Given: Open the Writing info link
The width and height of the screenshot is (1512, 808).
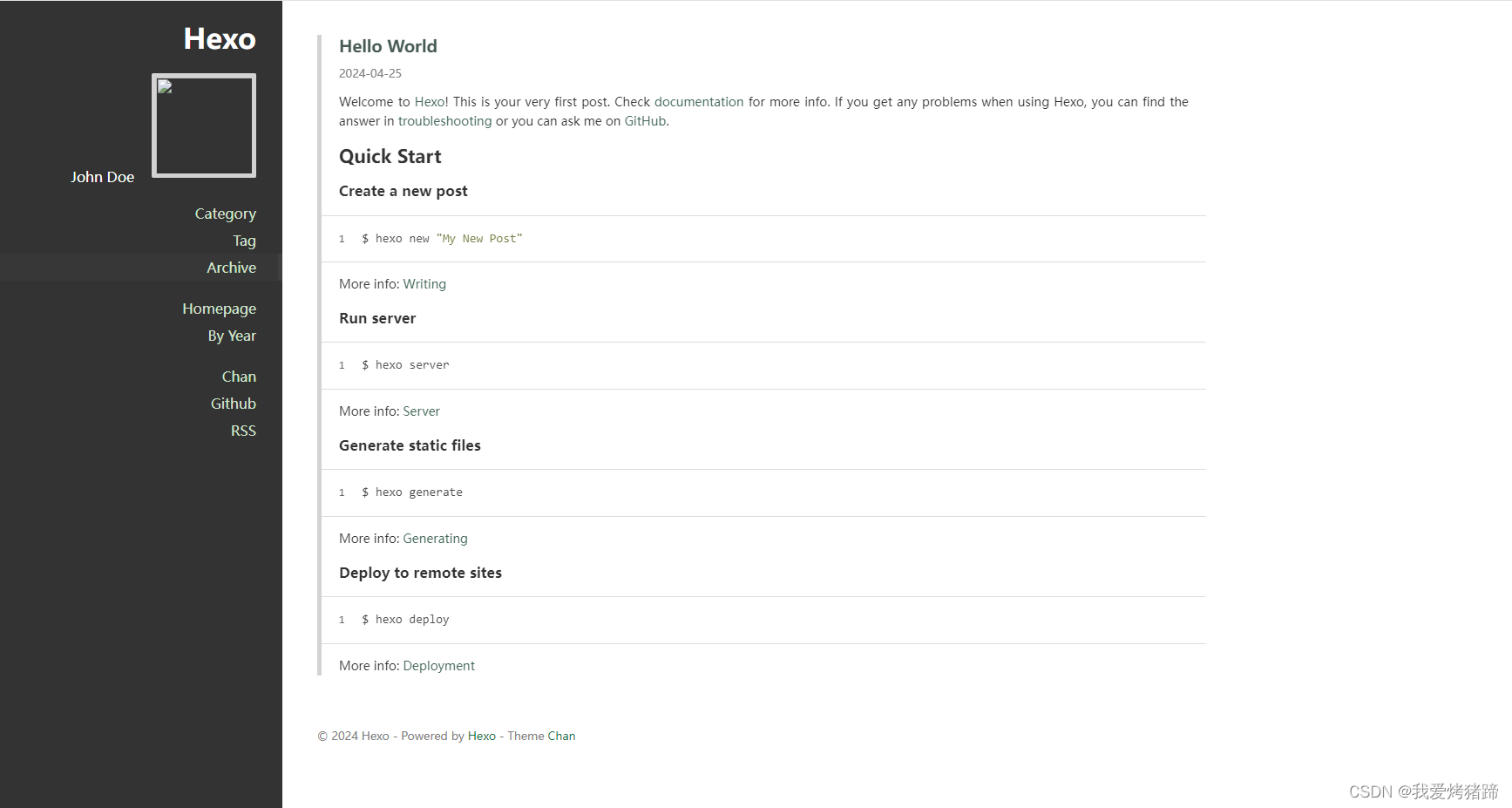Looking at the screenshot, I should click(424, 284).
